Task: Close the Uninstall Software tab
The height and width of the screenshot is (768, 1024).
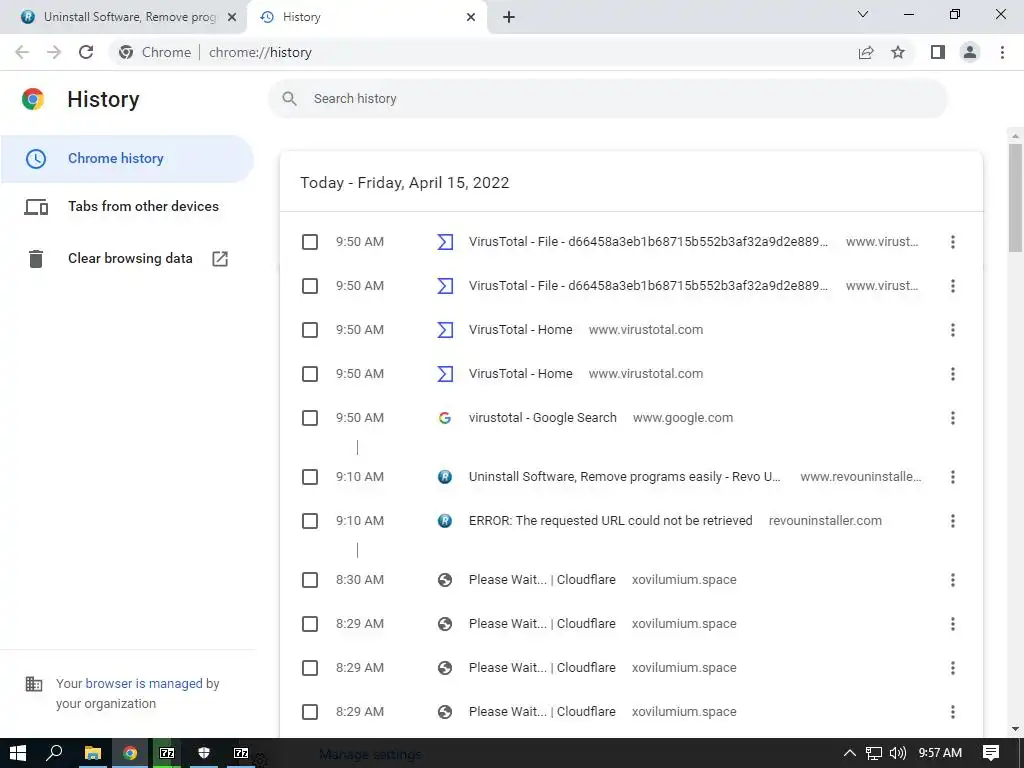Action: point(231,17)
